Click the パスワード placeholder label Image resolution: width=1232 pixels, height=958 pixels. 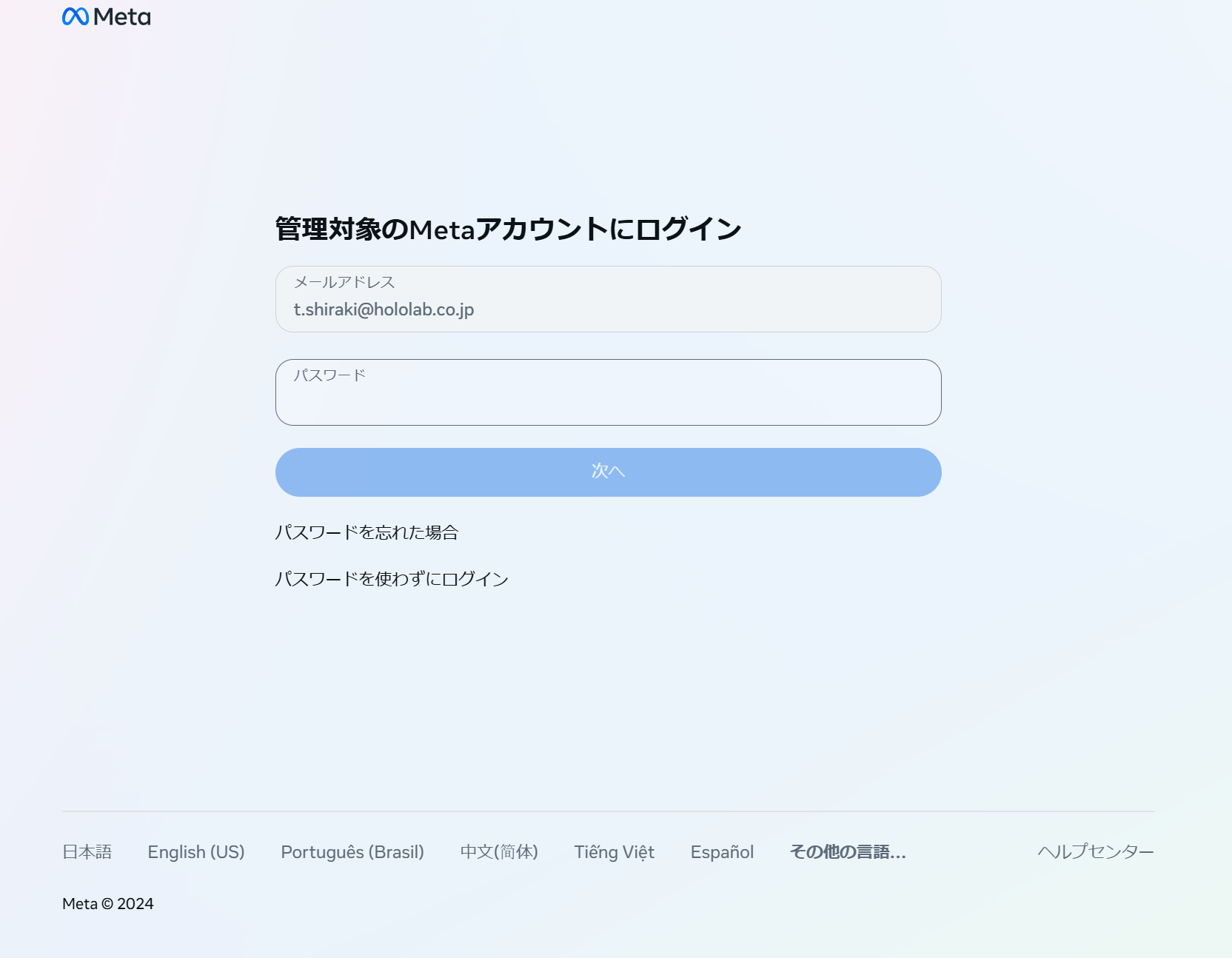(329, 375)
